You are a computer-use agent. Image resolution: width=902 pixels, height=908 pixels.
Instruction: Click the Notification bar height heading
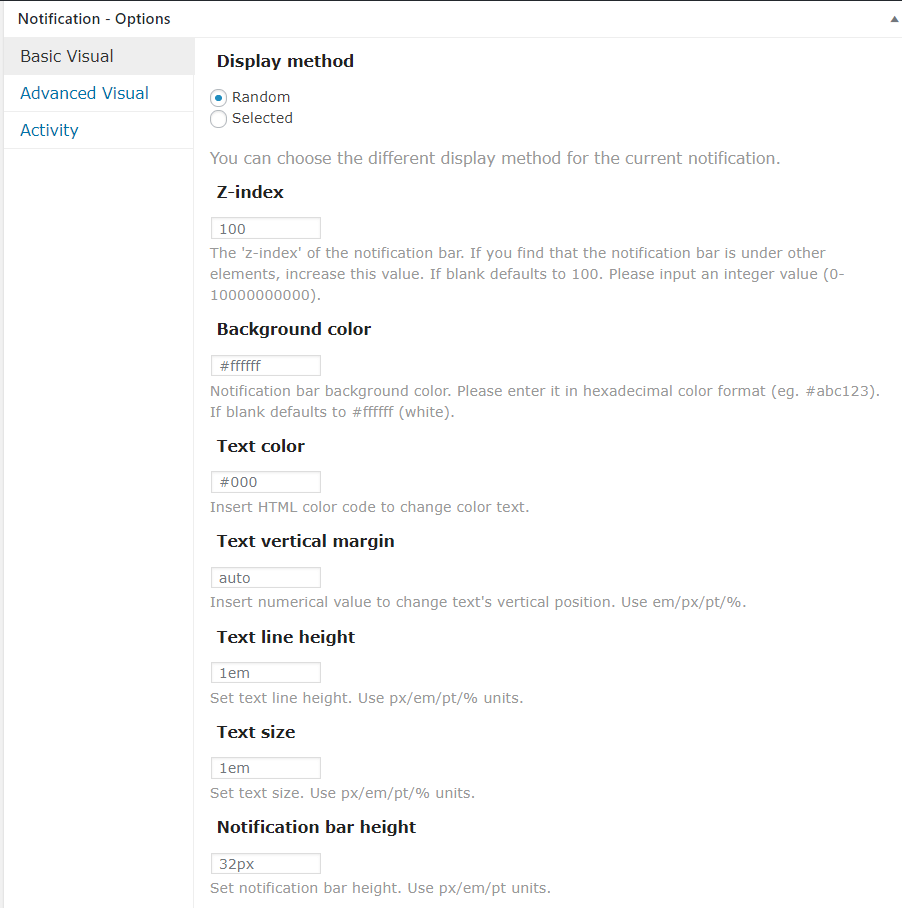[x=316, y=827]
